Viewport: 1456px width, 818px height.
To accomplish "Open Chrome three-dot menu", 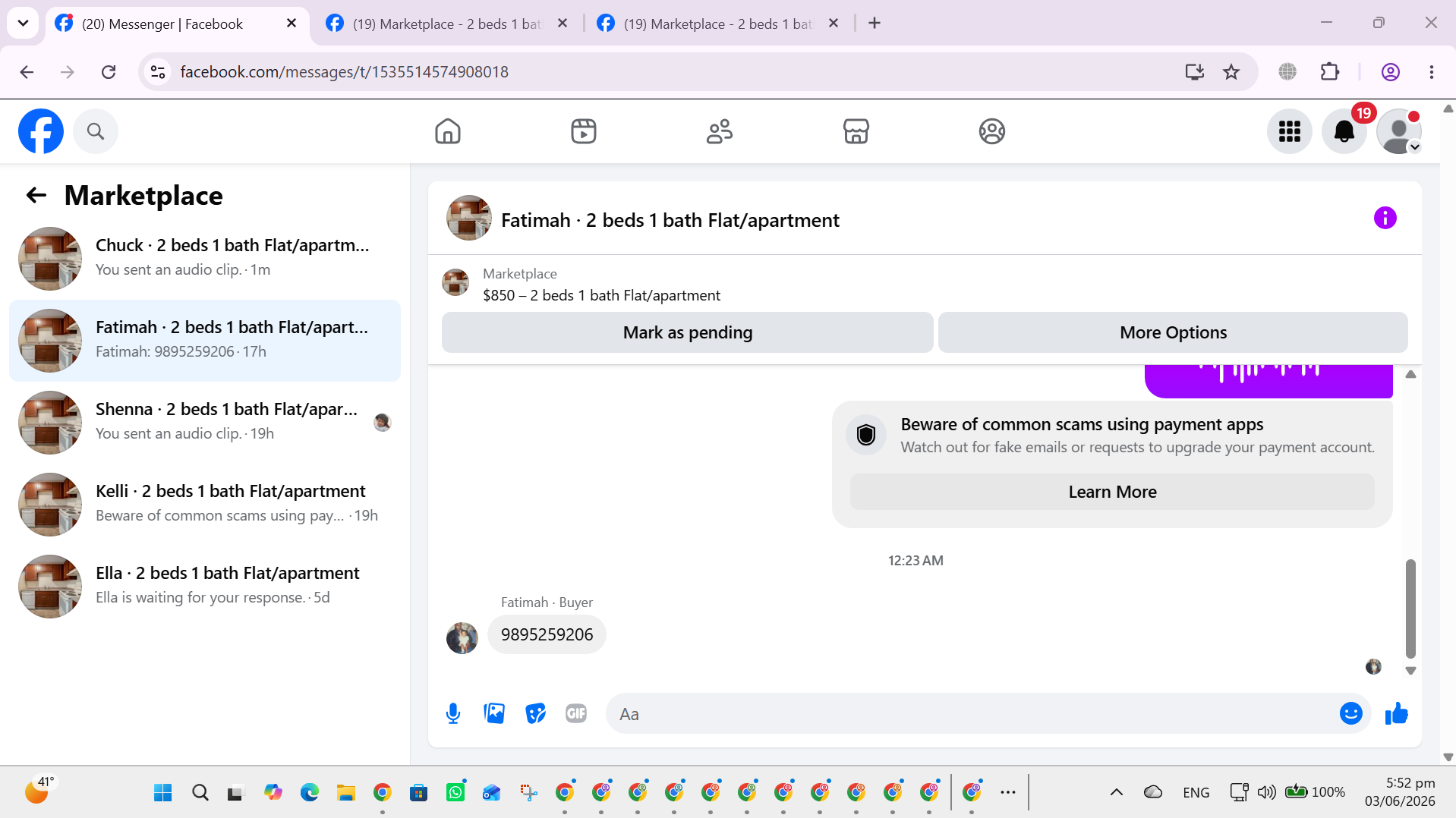I will pos(1432,72).
